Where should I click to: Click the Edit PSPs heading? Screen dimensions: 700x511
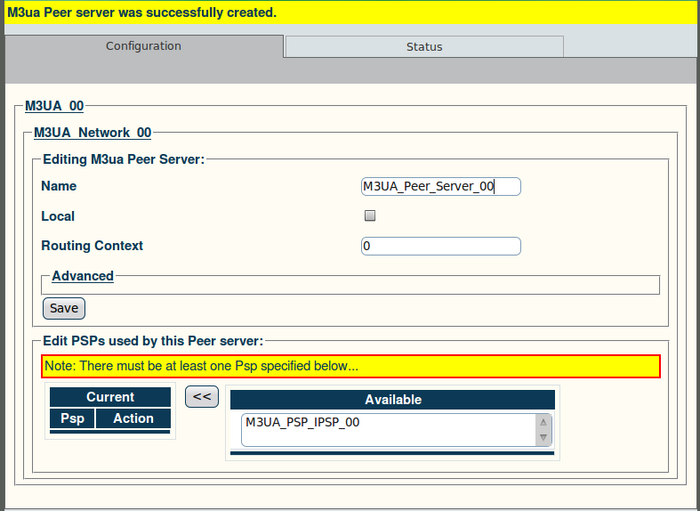point(153,341)
